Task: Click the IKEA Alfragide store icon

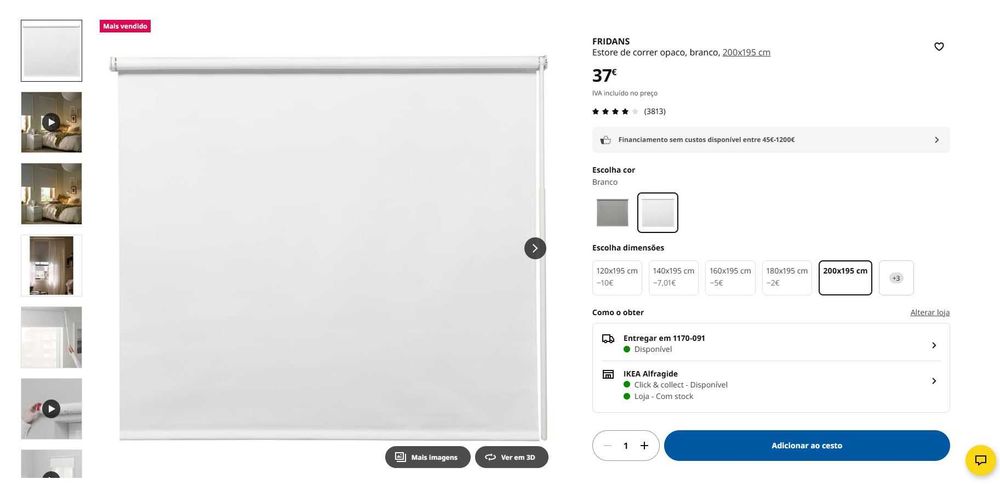Action: 608,374
